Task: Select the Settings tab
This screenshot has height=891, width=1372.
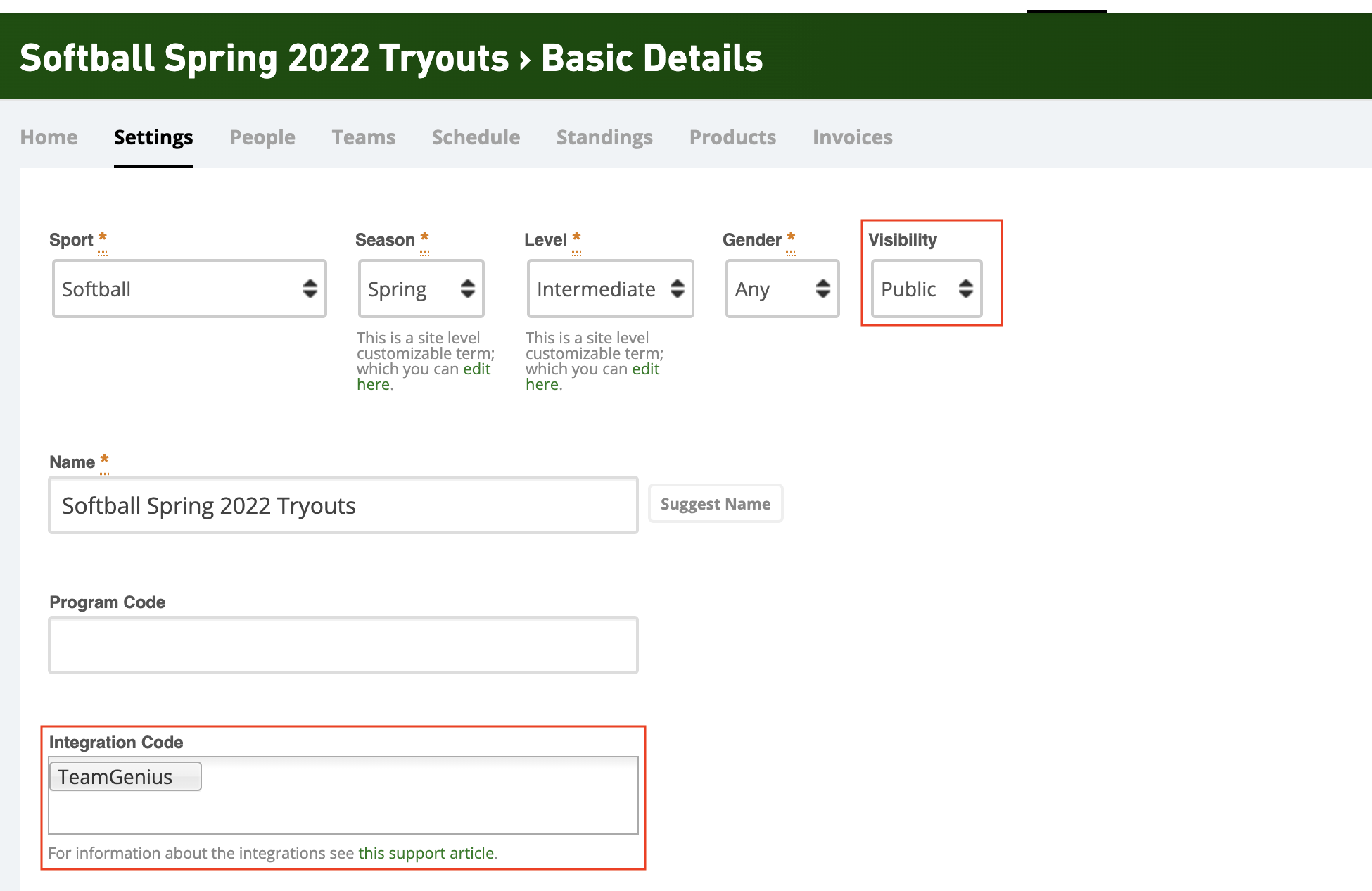Action: pyautogui.click(x=153, y=137)
